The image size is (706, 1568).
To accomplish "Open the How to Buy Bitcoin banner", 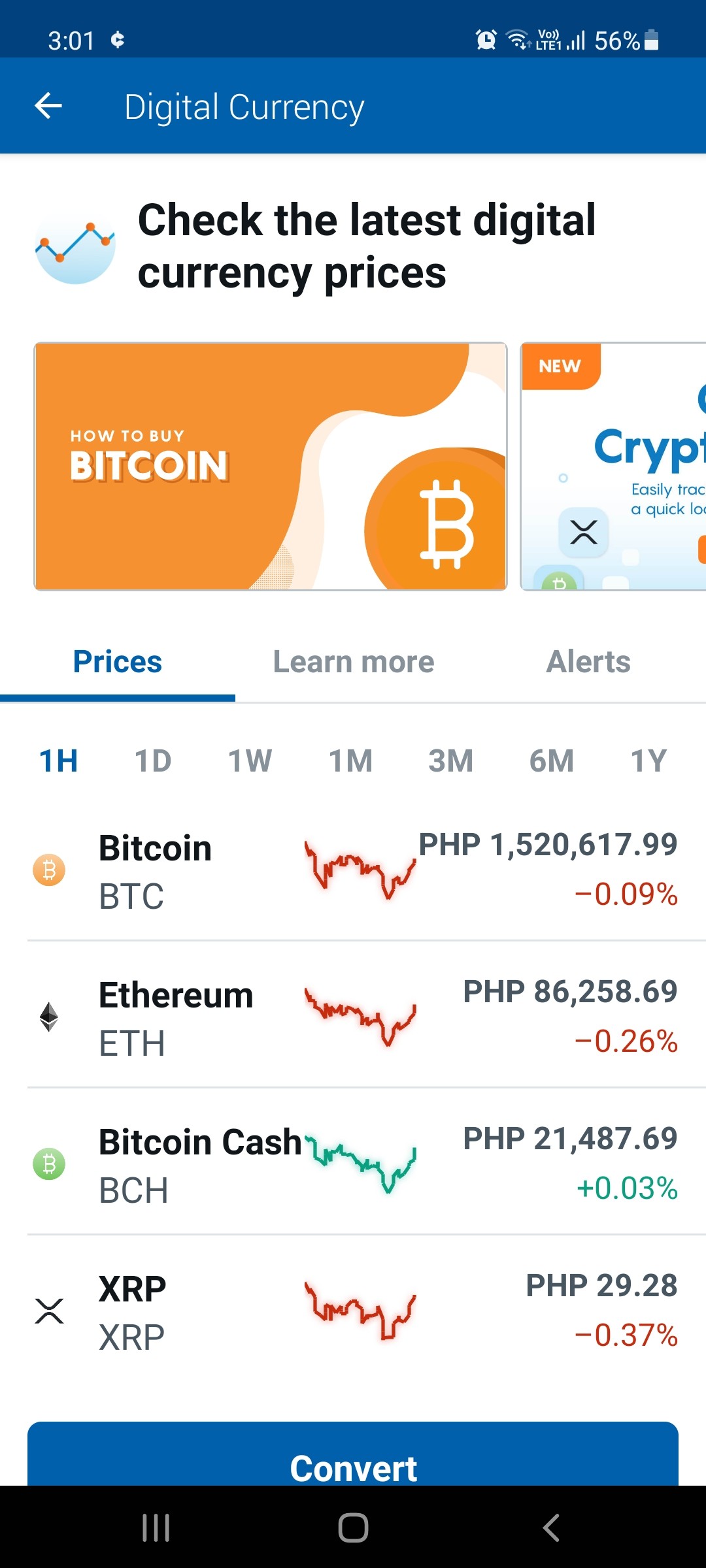I will click(x=271, y=466).
